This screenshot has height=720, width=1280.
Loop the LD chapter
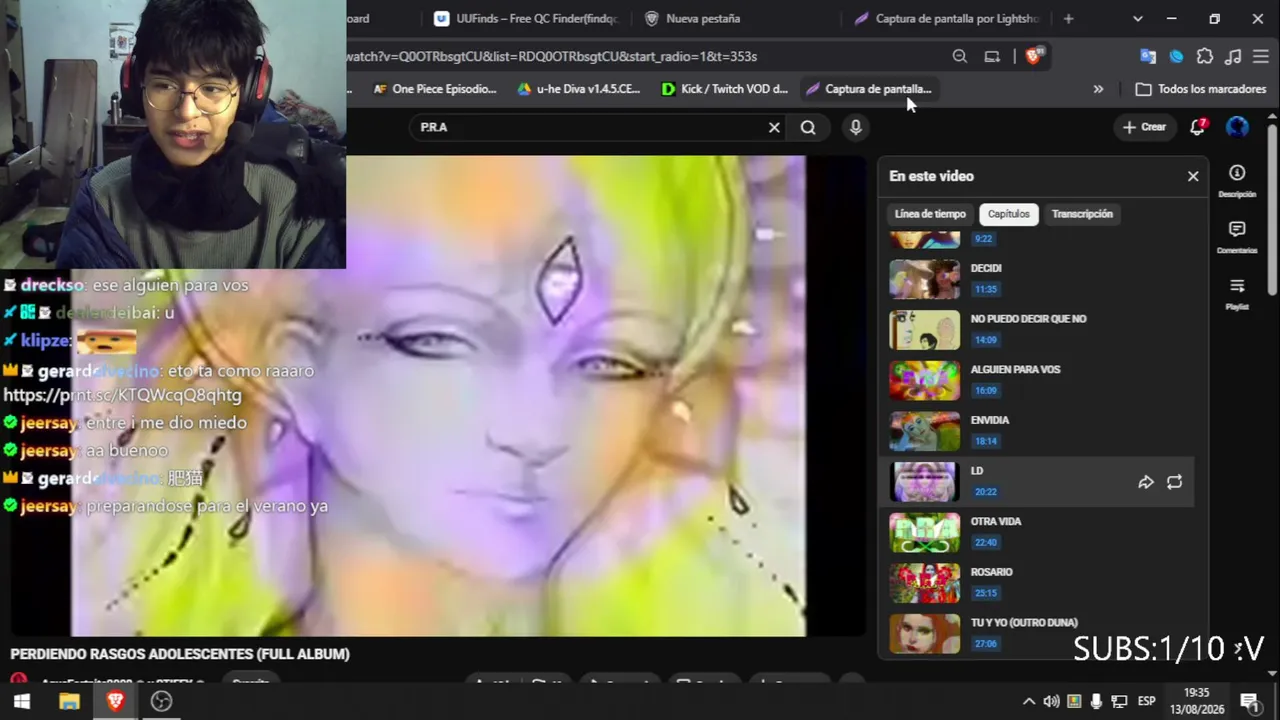pos(1175,482)
